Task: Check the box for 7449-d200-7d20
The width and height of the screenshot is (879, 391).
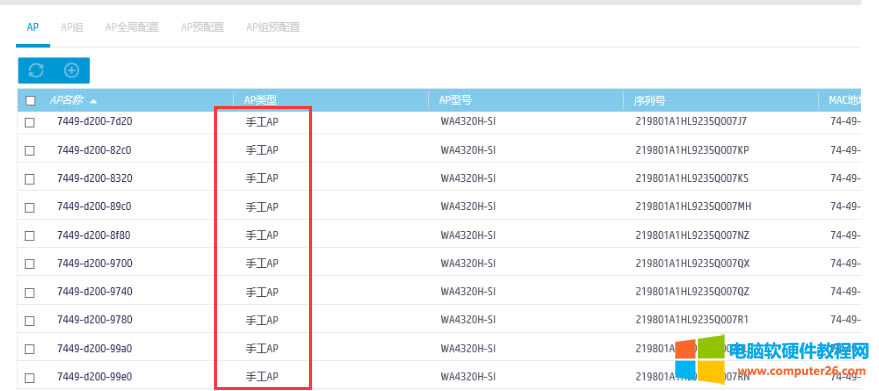Action: pyautogui.click(x=30, y=122)
